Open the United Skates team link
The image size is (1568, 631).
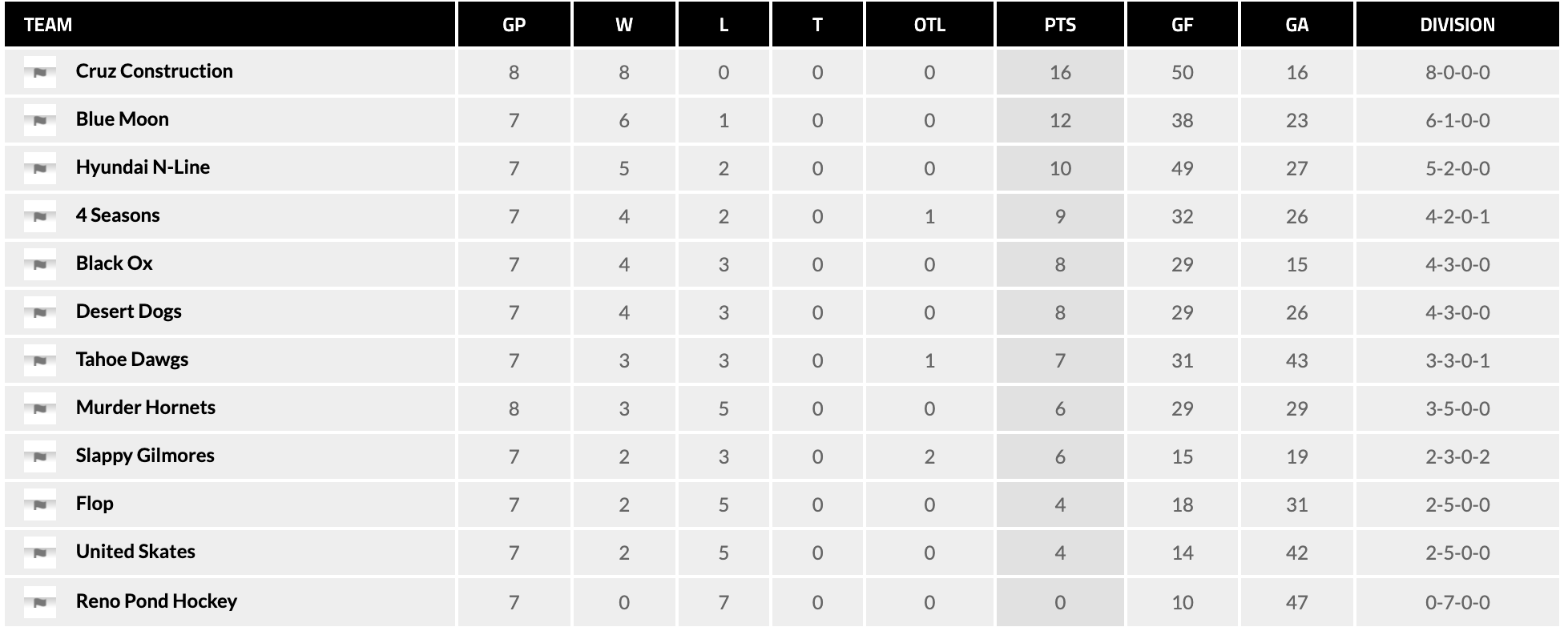point(135,552)
